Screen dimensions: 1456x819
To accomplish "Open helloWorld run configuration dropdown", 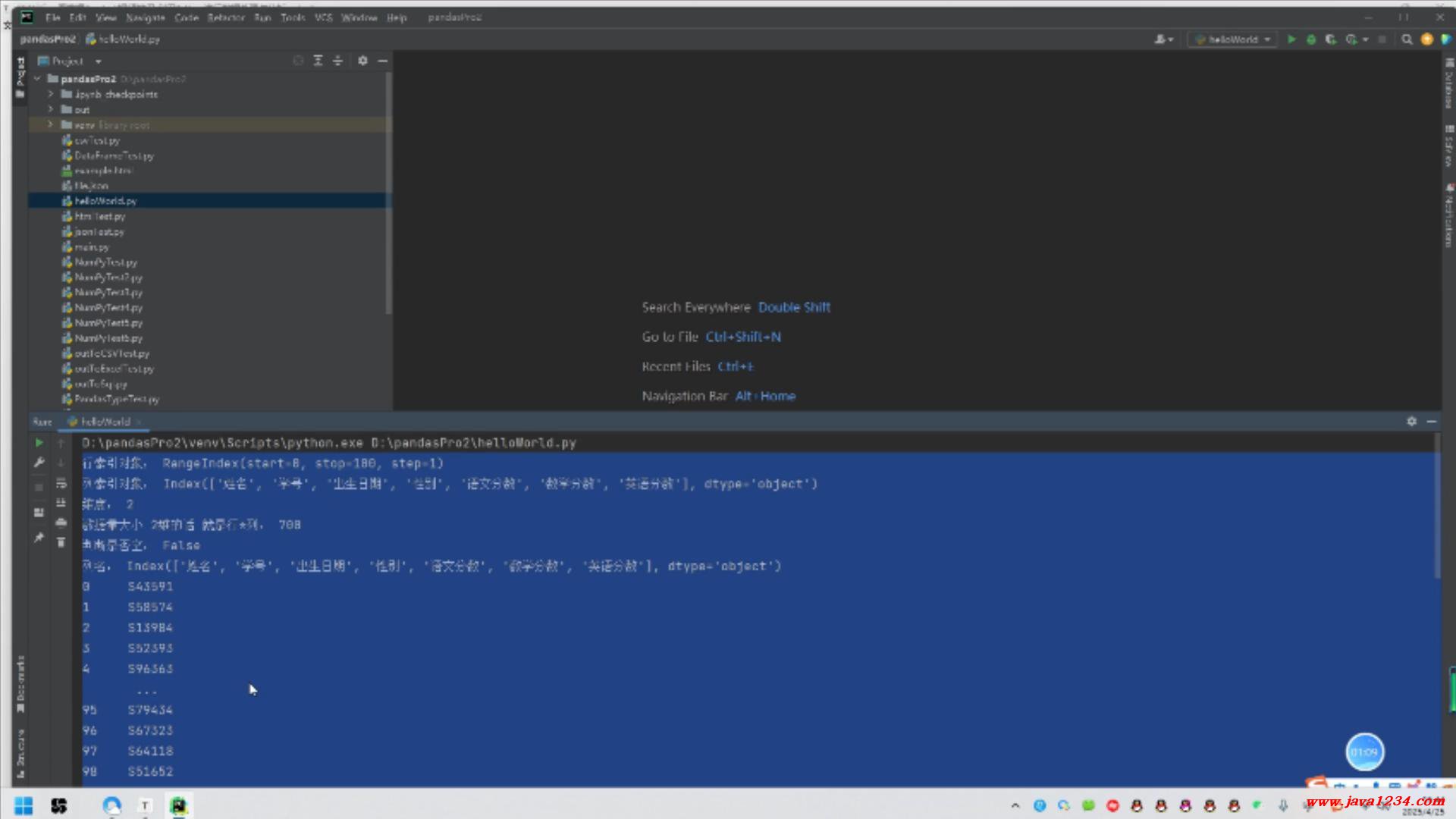I will tap(1233, 39).
